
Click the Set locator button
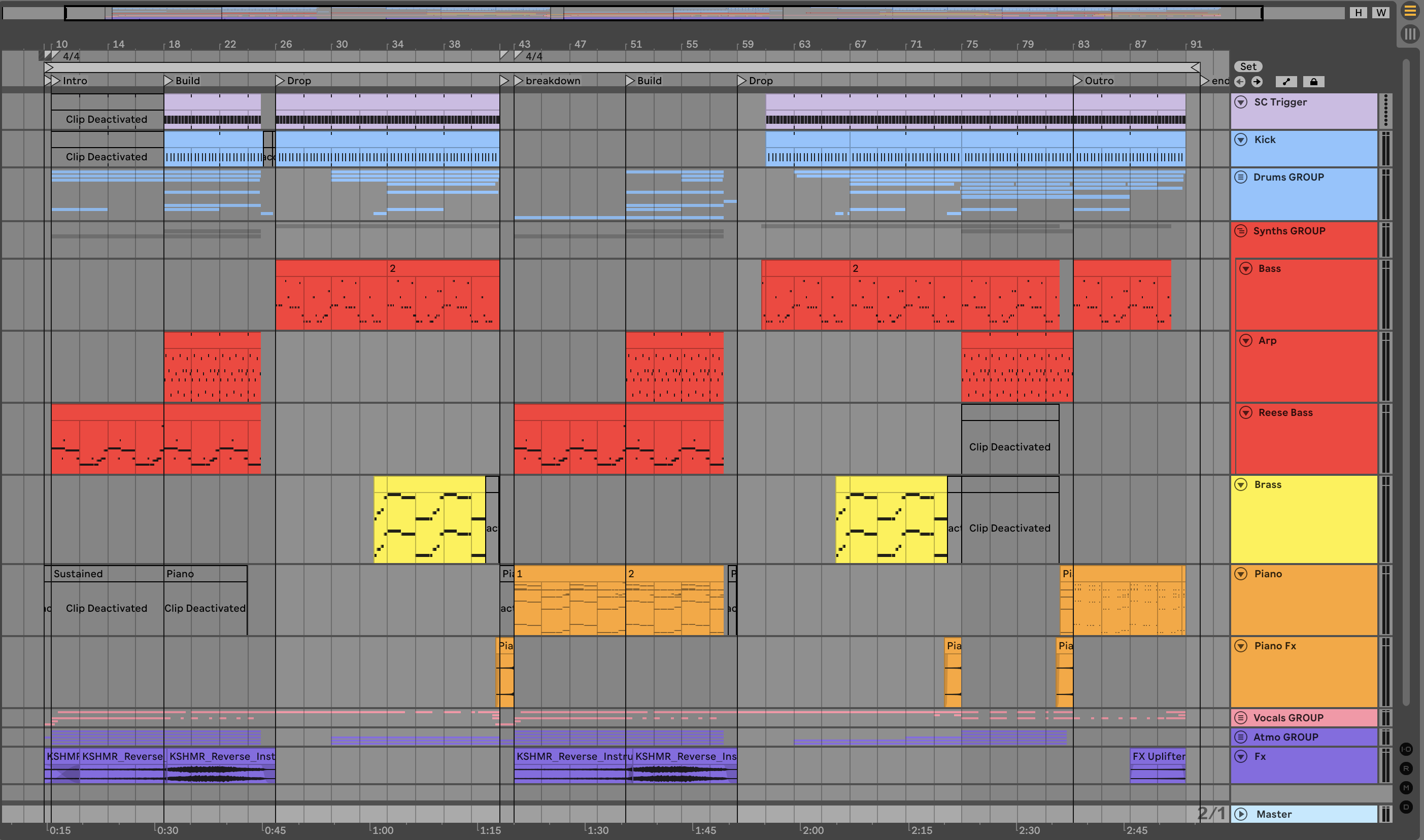pyautogui.click(x=1248, y=66)
